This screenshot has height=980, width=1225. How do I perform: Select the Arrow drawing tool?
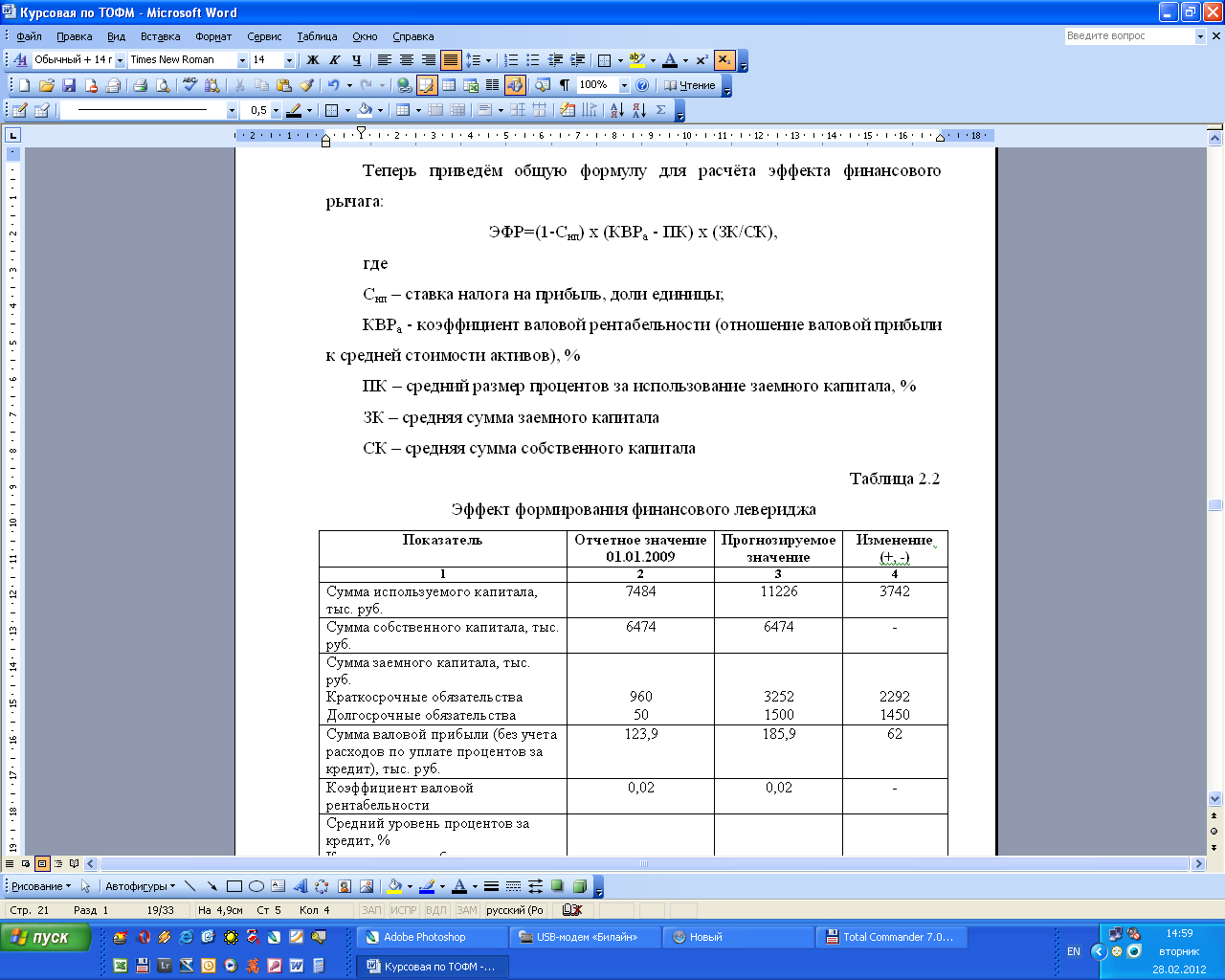click(x=212, y=886)
